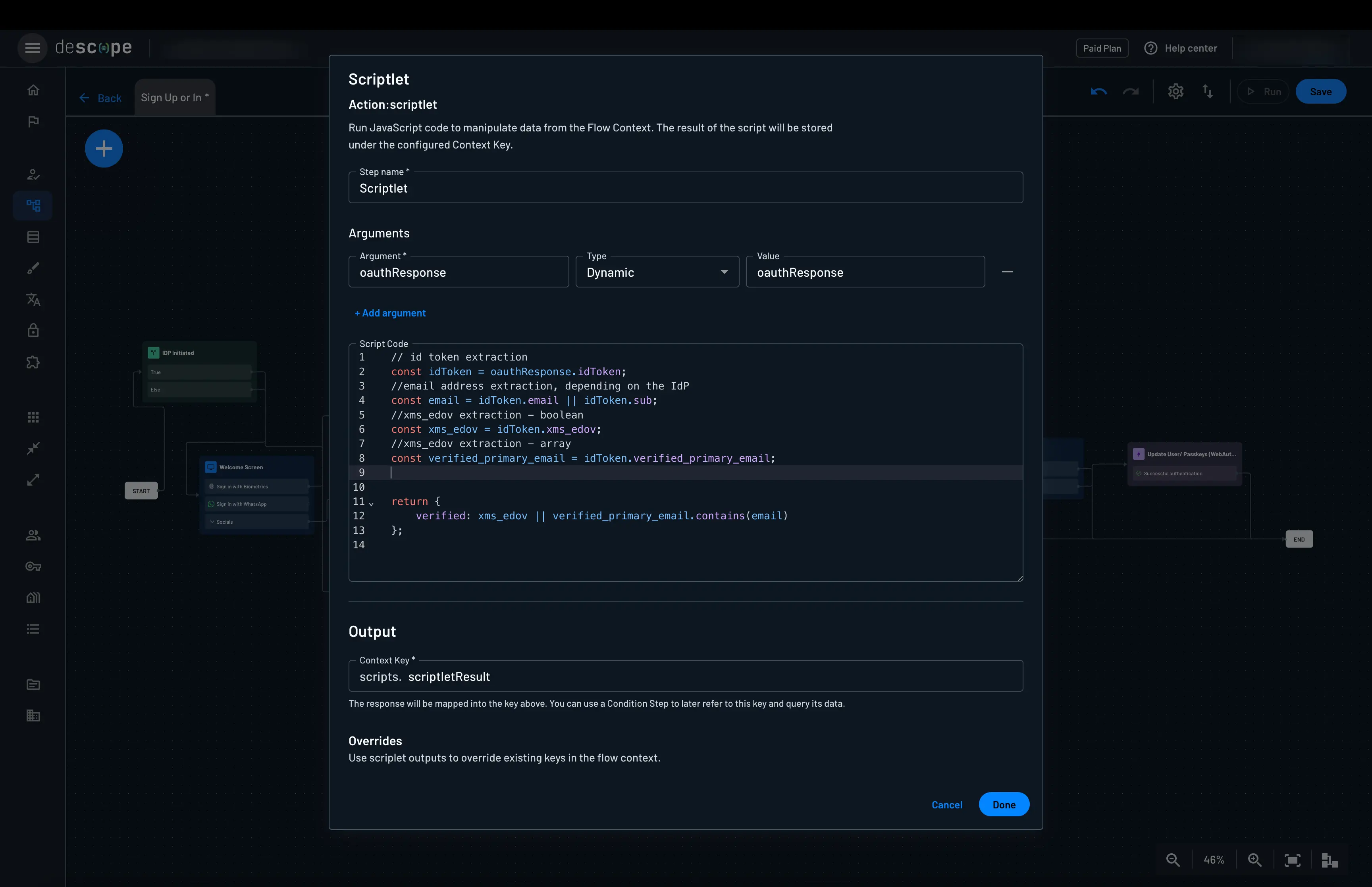
Task: Edit the argument Value field
Action: click(x=865, y=272)
